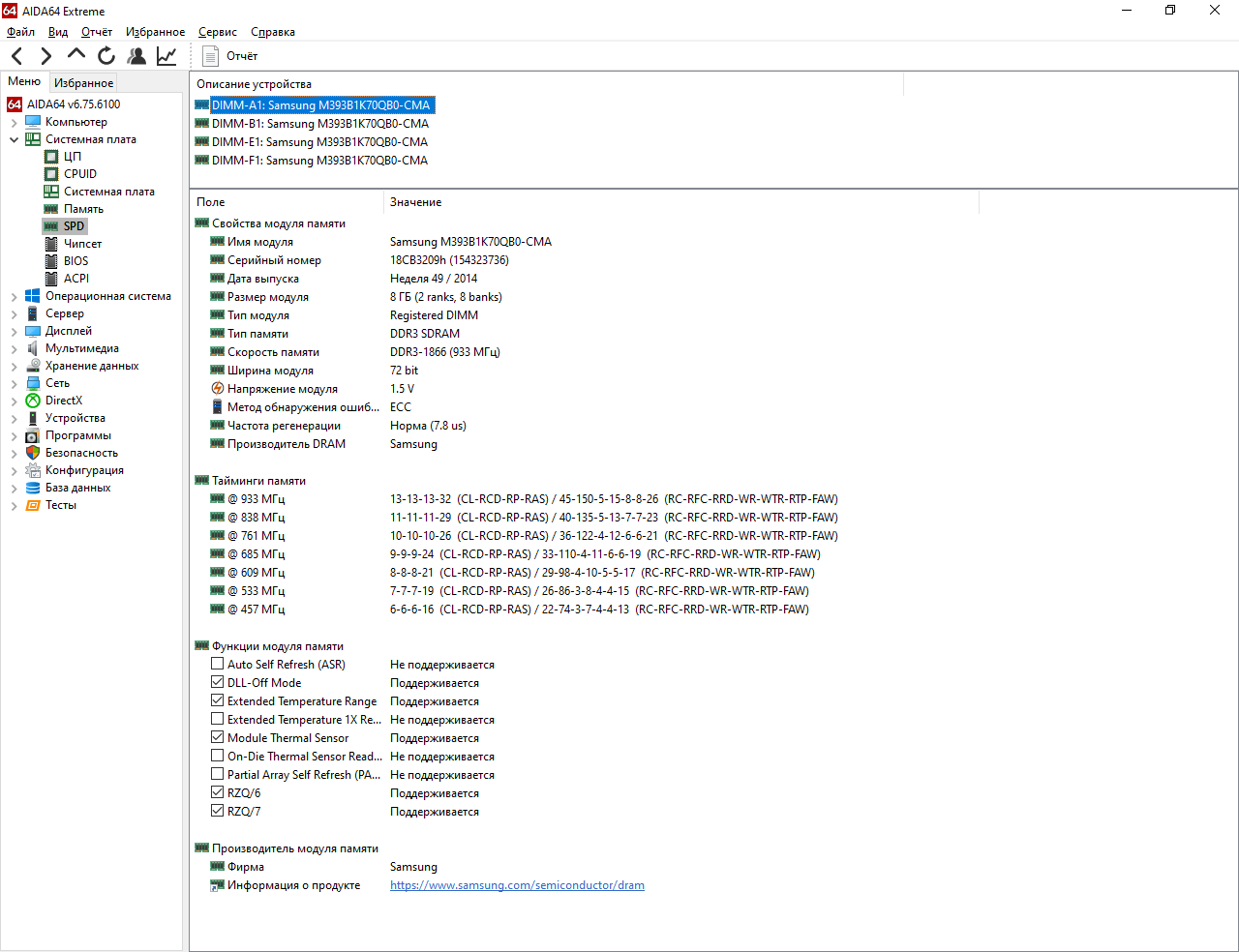1239x952 pixels.
Task: Expand the Устройства tree node
Action: click(x=14, y=418)
